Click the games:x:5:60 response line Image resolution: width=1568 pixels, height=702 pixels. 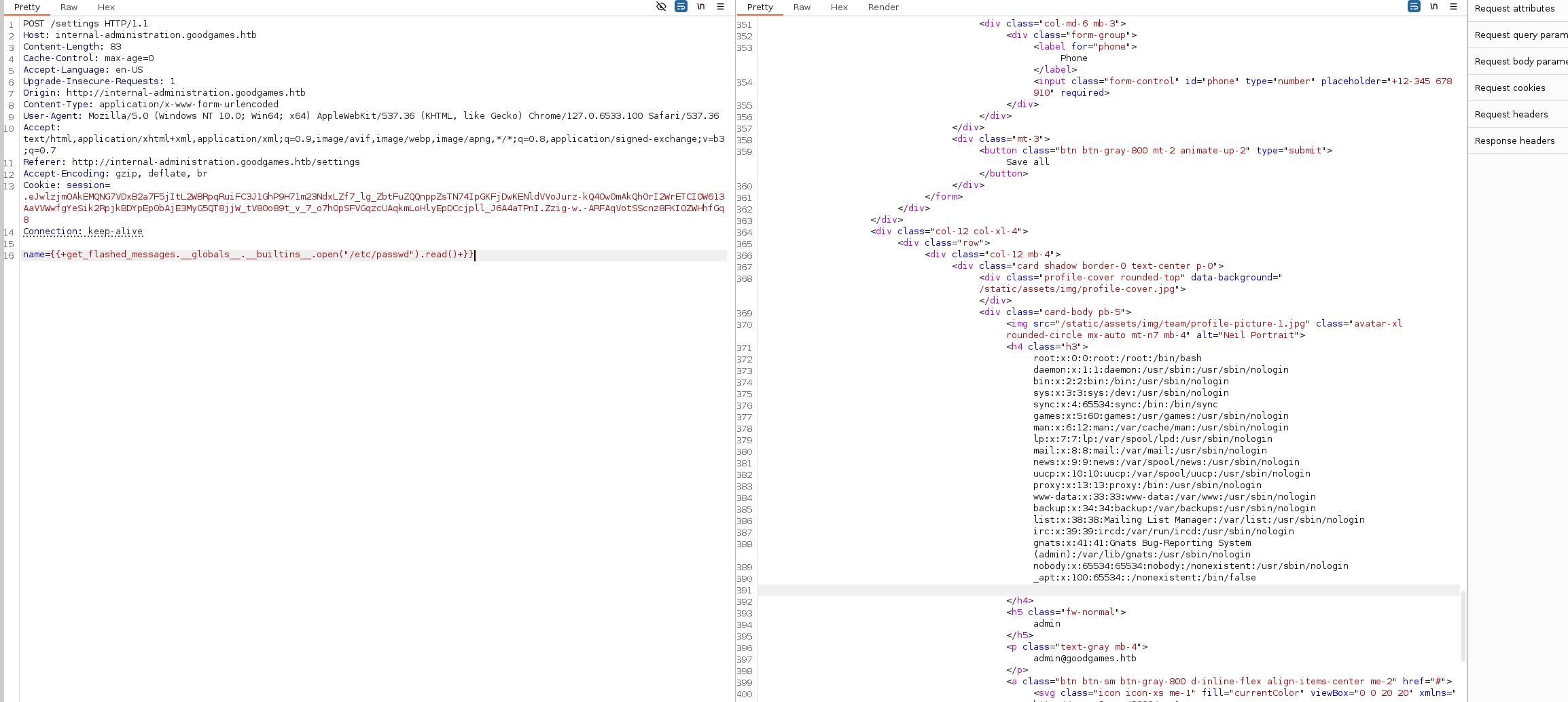1160,416
